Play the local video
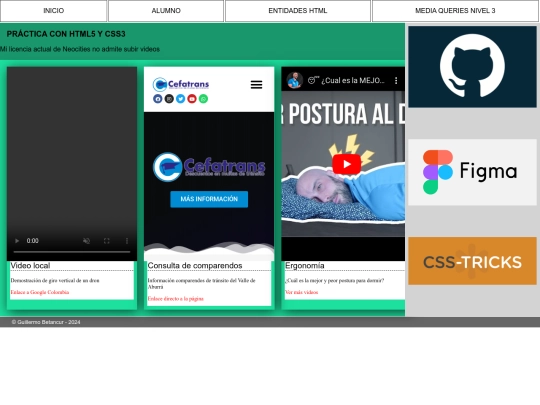Viewport: 540px width, 405px height. point(17,241)
